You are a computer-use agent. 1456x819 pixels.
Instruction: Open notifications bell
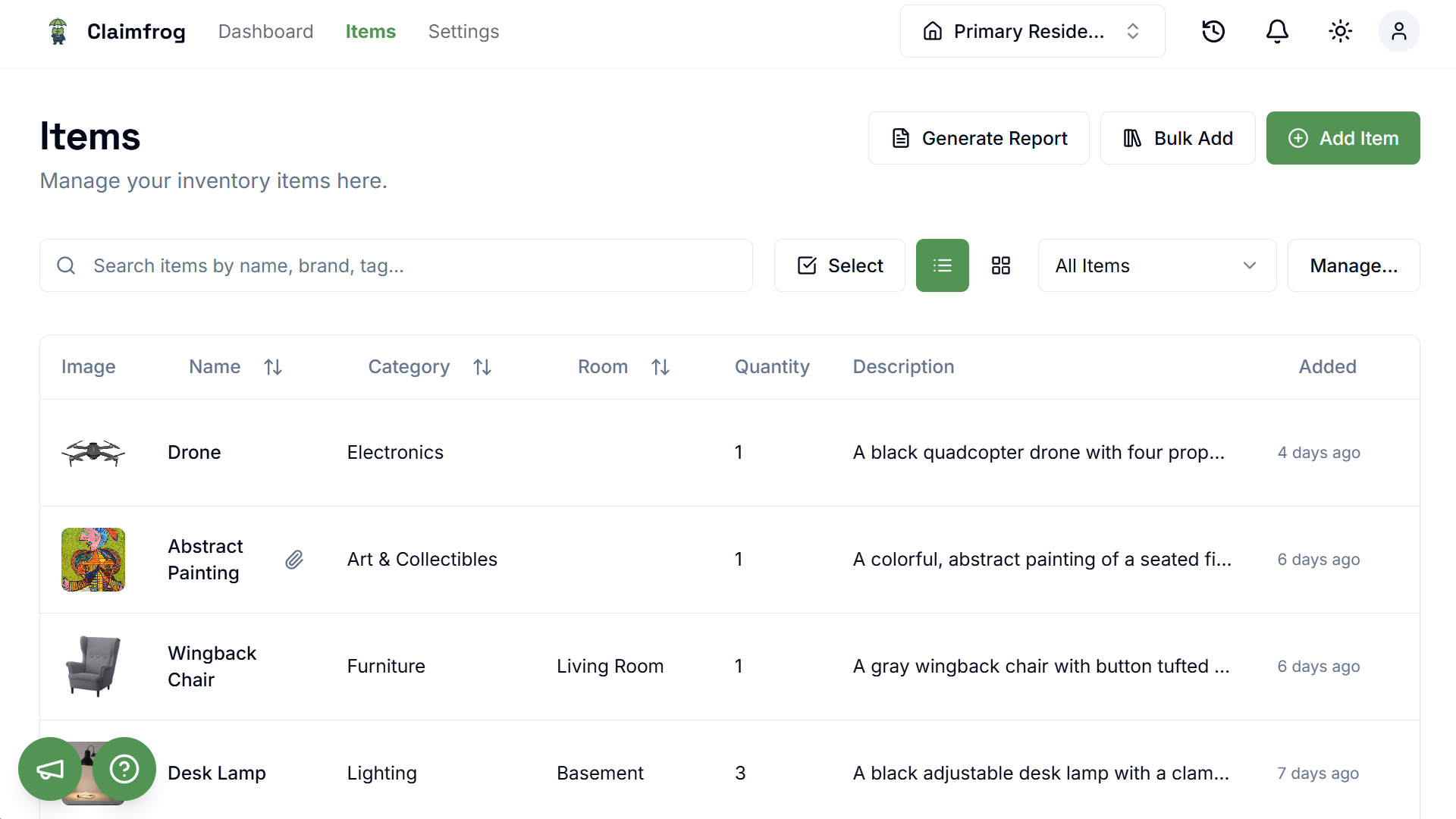coord(1277,31)
